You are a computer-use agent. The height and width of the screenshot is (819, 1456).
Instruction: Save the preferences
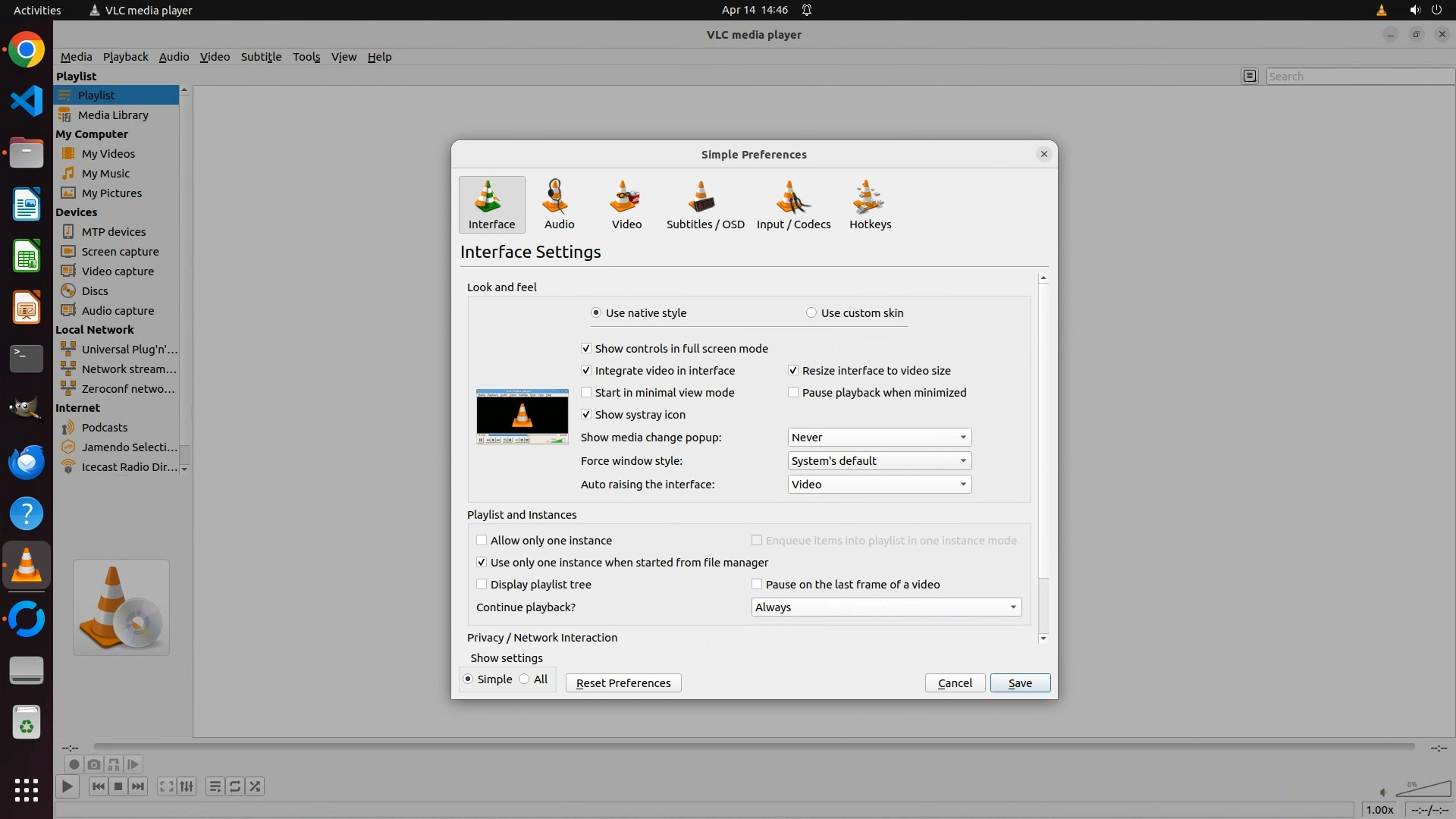coord(1019,683)
